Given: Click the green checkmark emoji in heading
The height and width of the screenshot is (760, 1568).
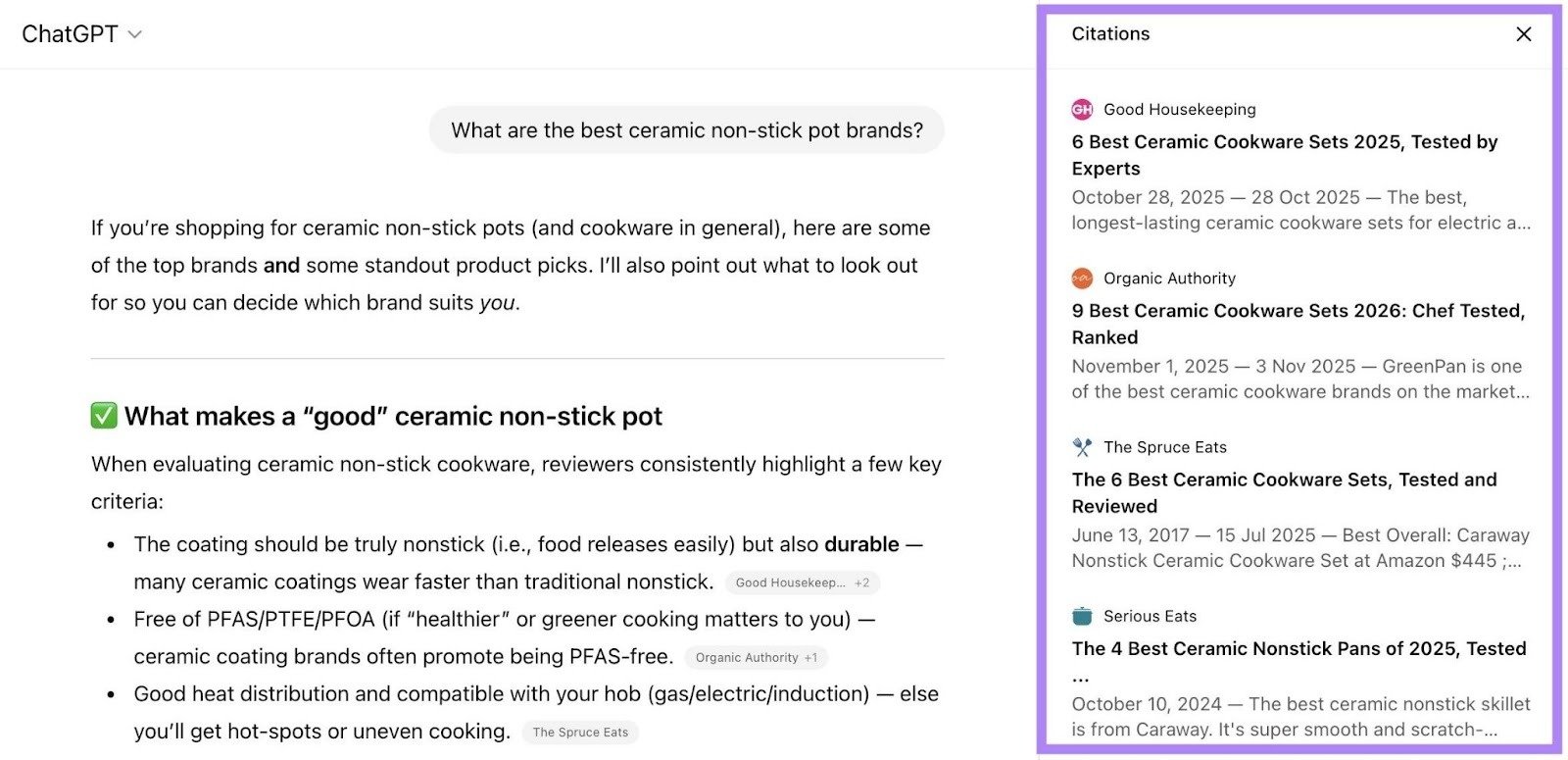Looking at the screenshot, I should click(x=104, y=416).
